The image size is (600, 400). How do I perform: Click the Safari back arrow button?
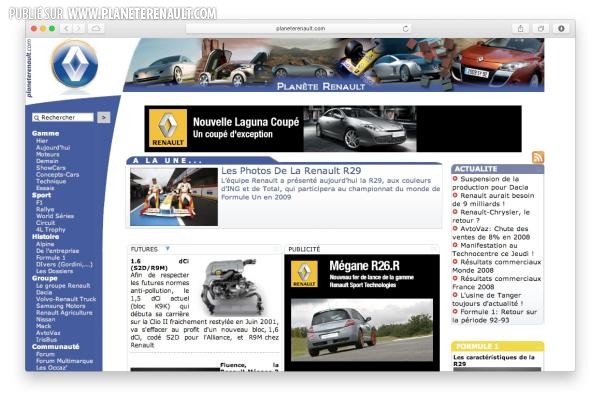point(66,28)
